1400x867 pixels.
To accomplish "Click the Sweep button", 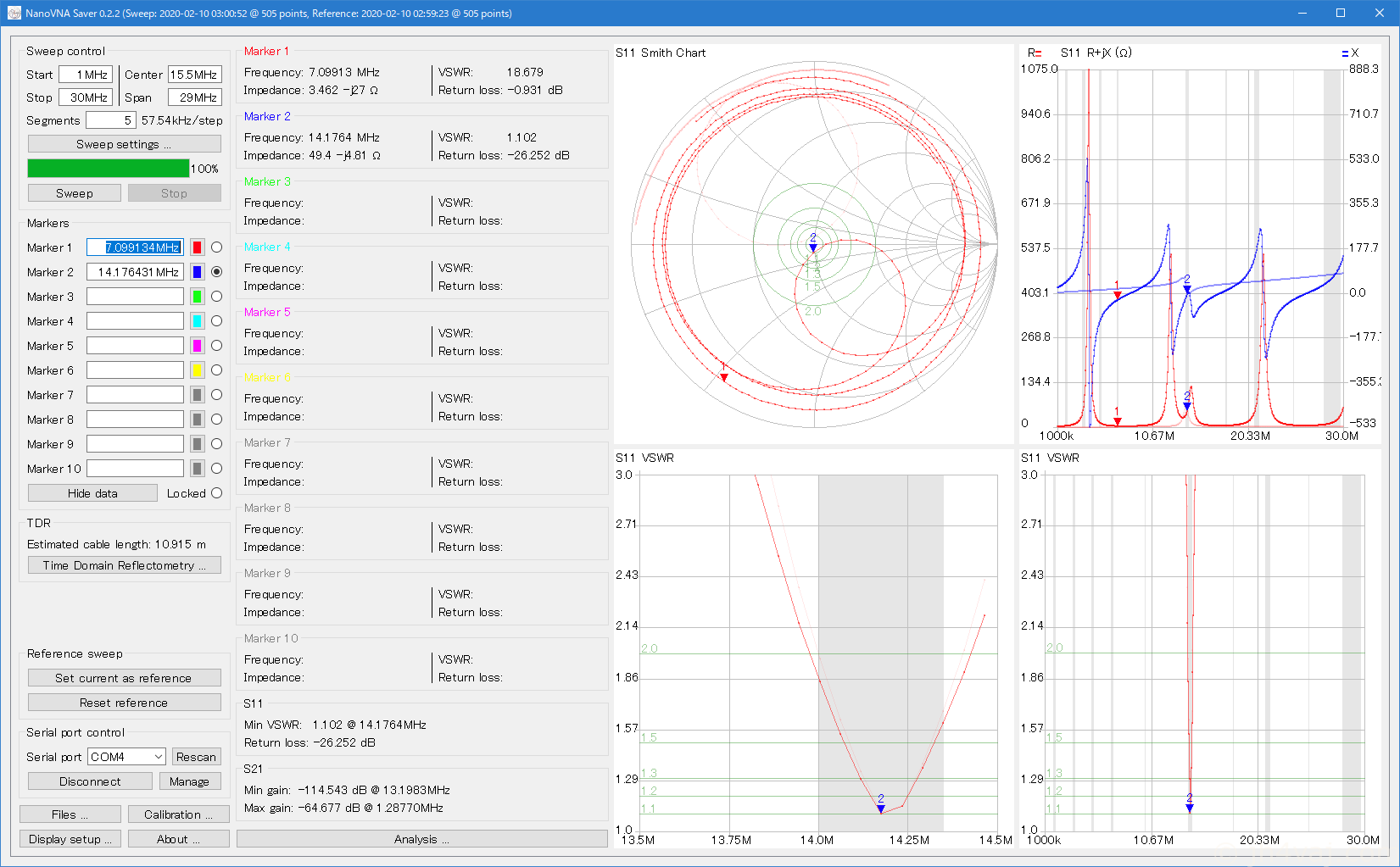I will pos(74,193).
